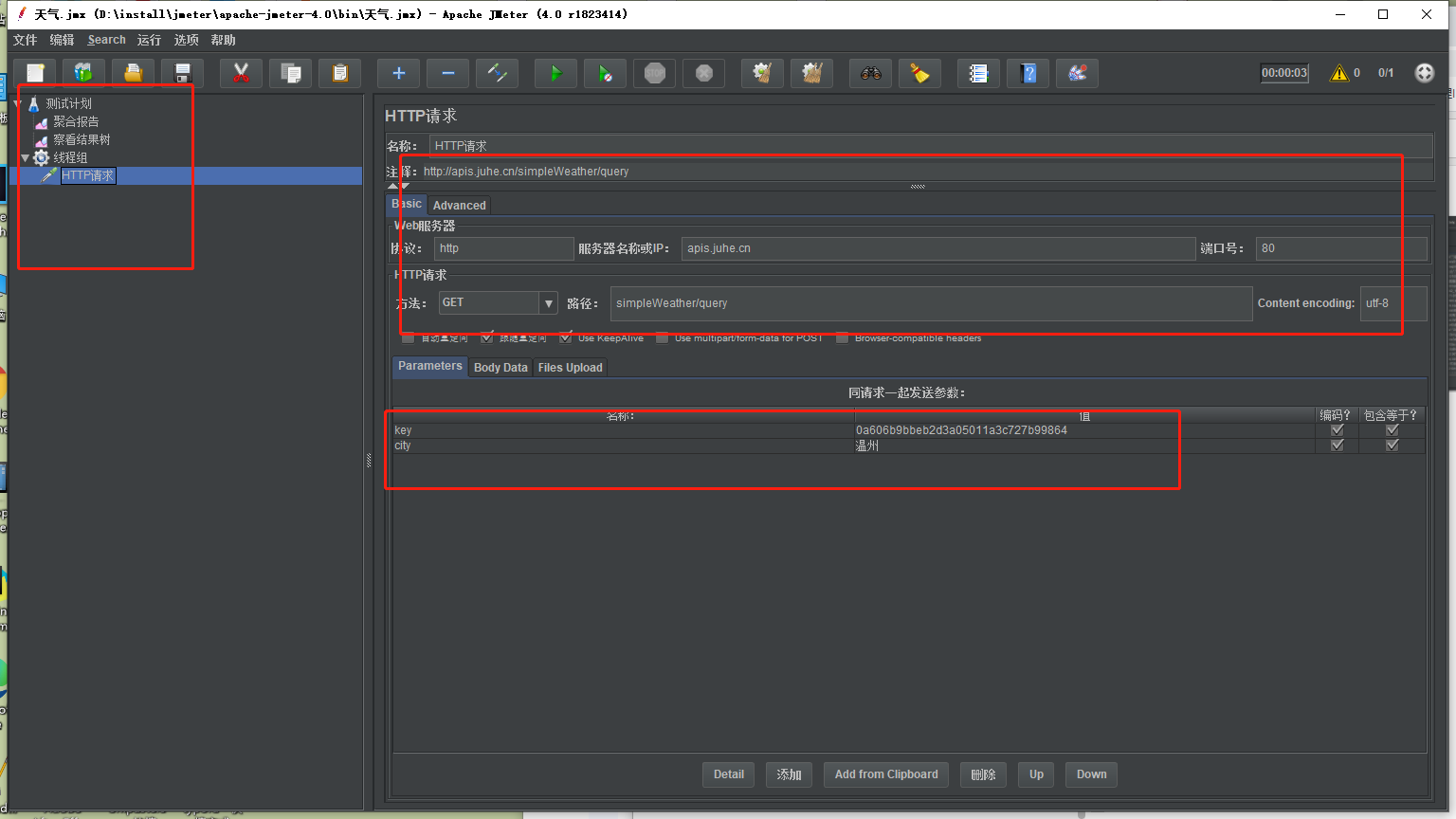Switch to the Advanced tab
Image resolution: width=1456 pixels, height=819 pixels.
(459, 206)
